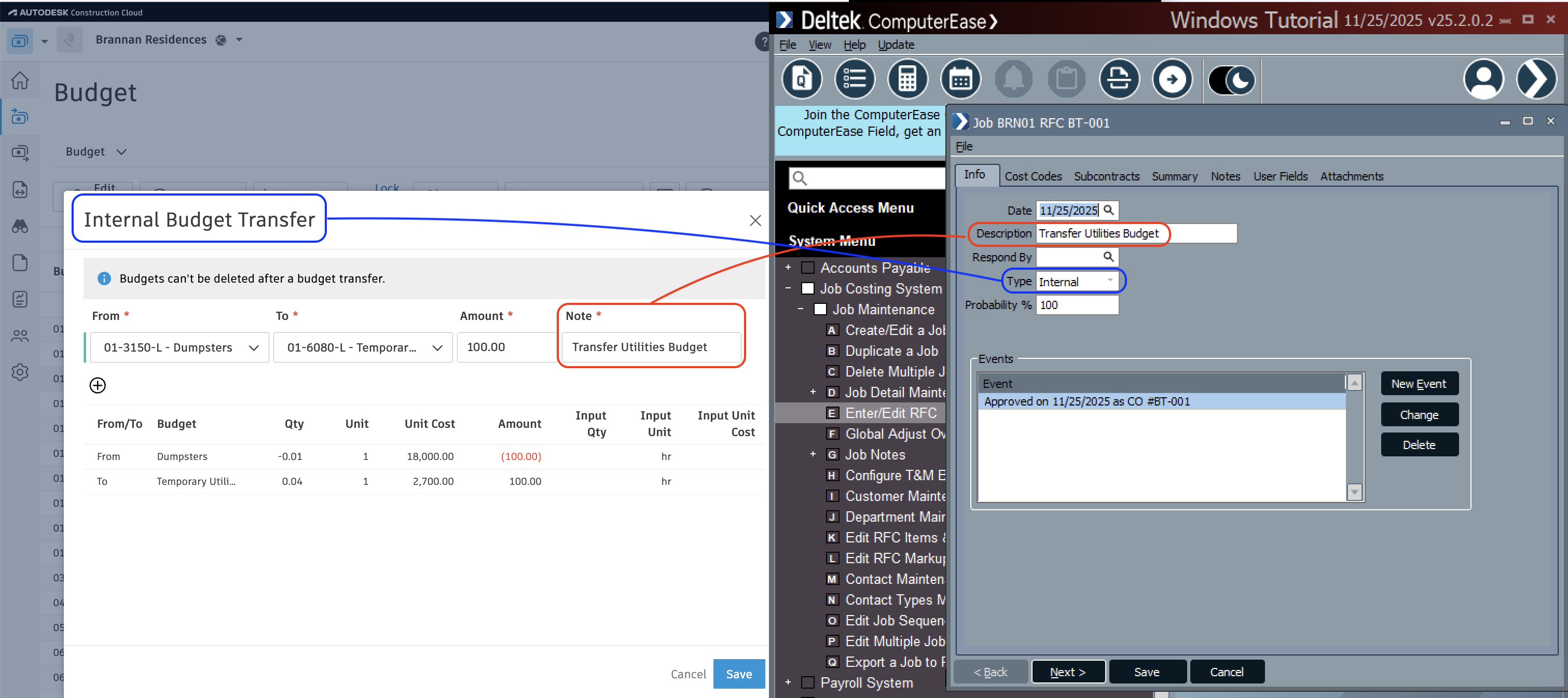
Task: Save the Internal Budget Transfer
Action: [x=738, y=674]
